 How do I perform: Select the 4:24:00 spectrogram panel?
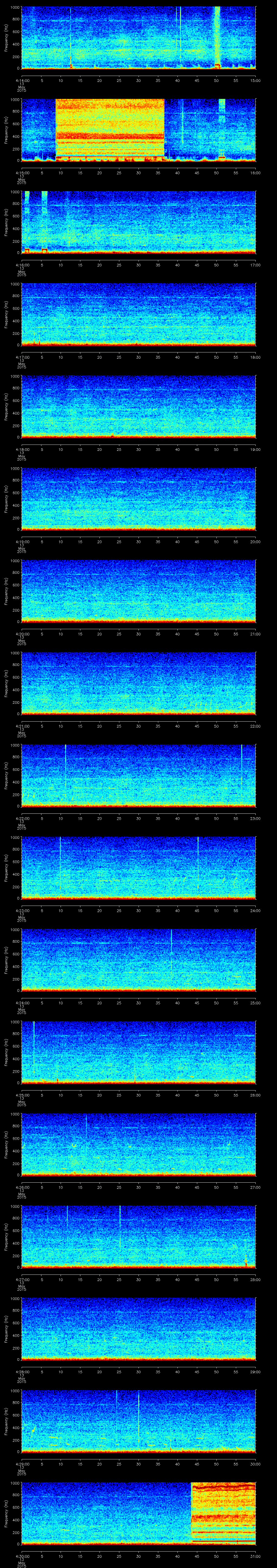click(139, 960)
